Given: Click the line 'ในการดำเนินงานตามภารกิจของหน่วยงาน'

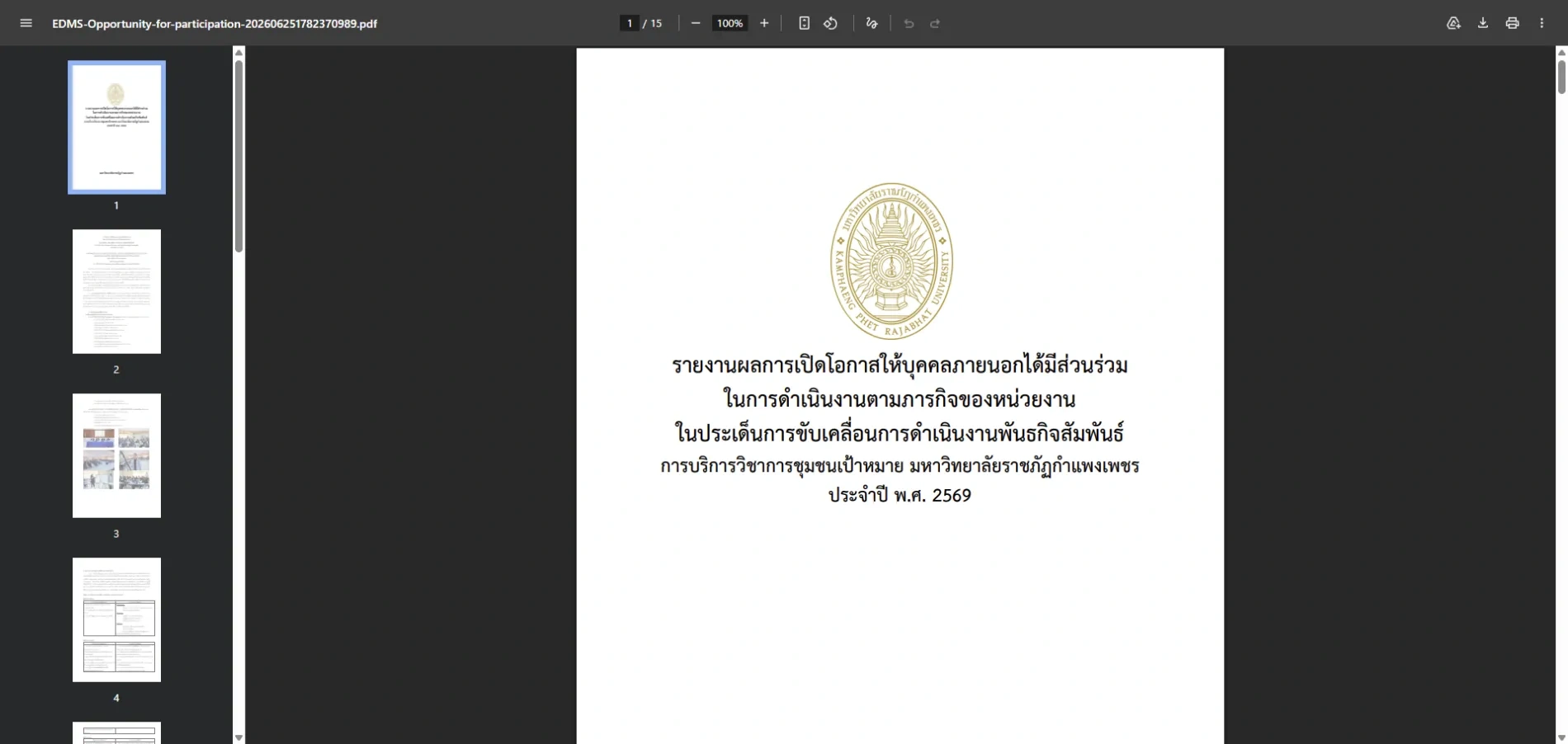Looking at the screenshot, I should point(900,399).
